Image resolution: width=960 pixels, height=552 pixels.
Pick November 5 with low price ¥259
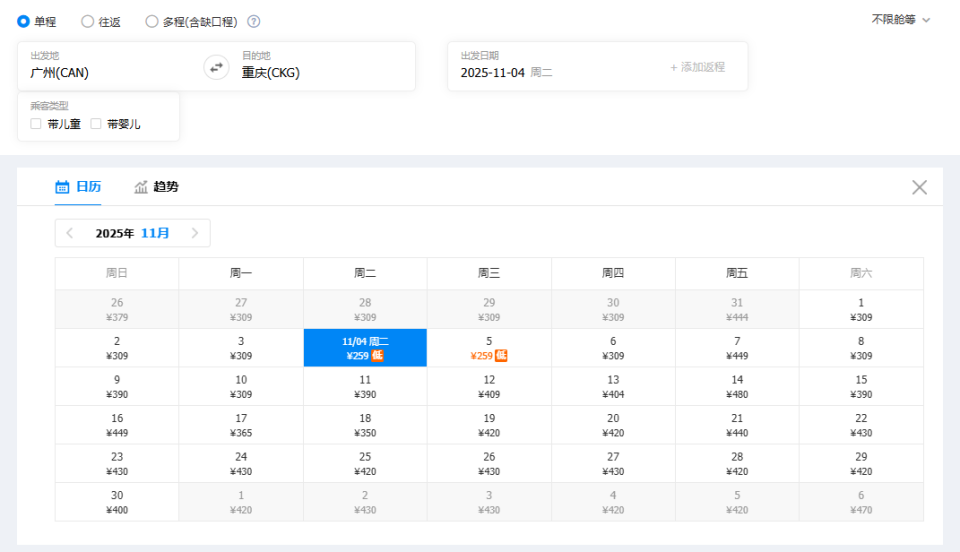pos(489,348)
